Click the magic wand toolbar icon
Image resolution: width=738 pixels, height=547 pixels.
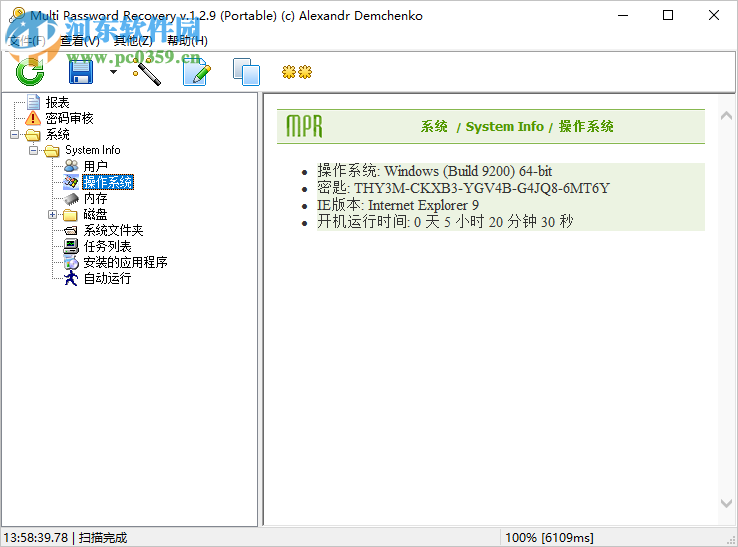147,72
